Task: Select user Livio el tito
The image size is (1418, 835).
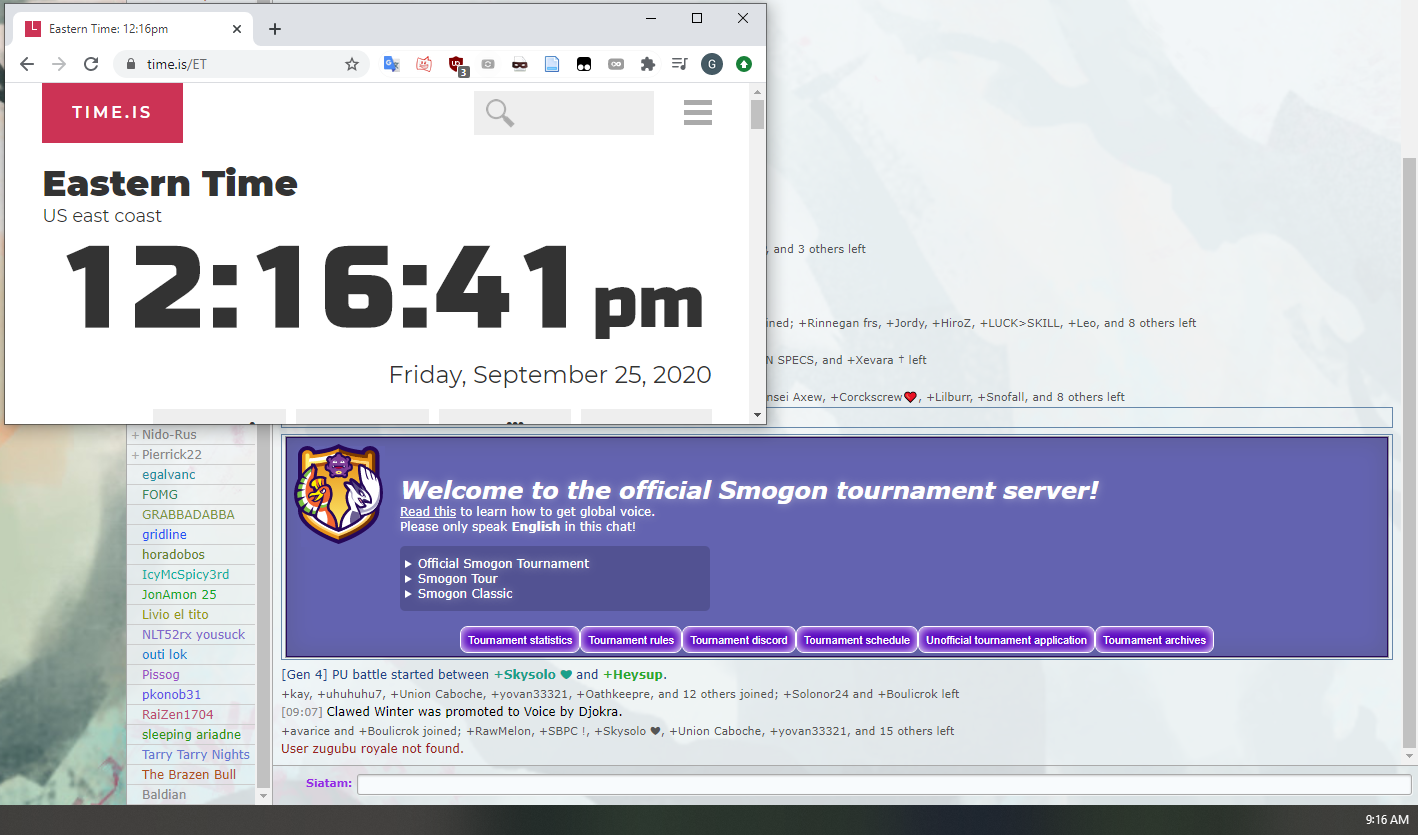Action: (x=192, y=615)
